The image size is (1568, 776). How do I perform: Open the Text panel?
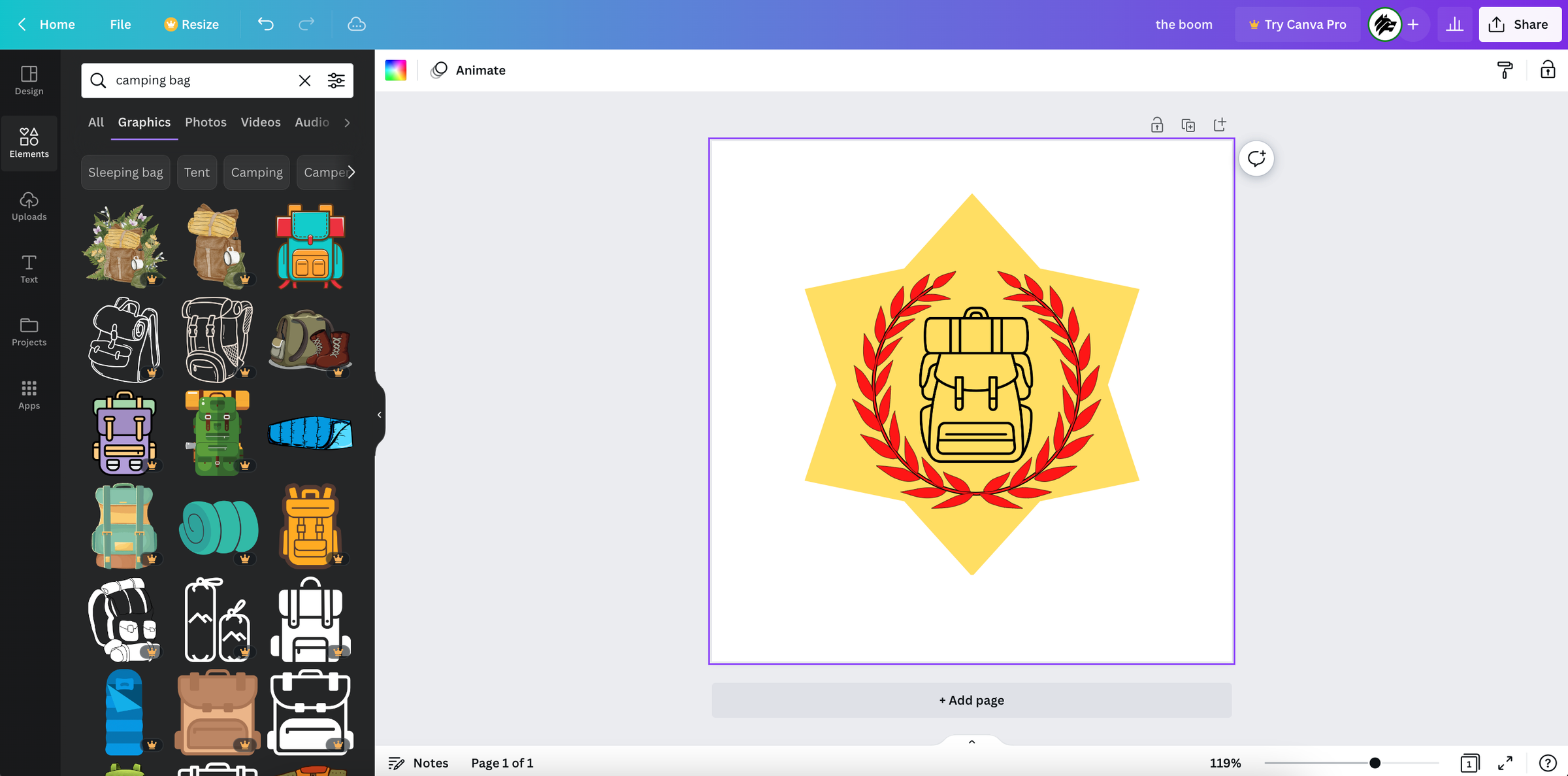point(29,269)
